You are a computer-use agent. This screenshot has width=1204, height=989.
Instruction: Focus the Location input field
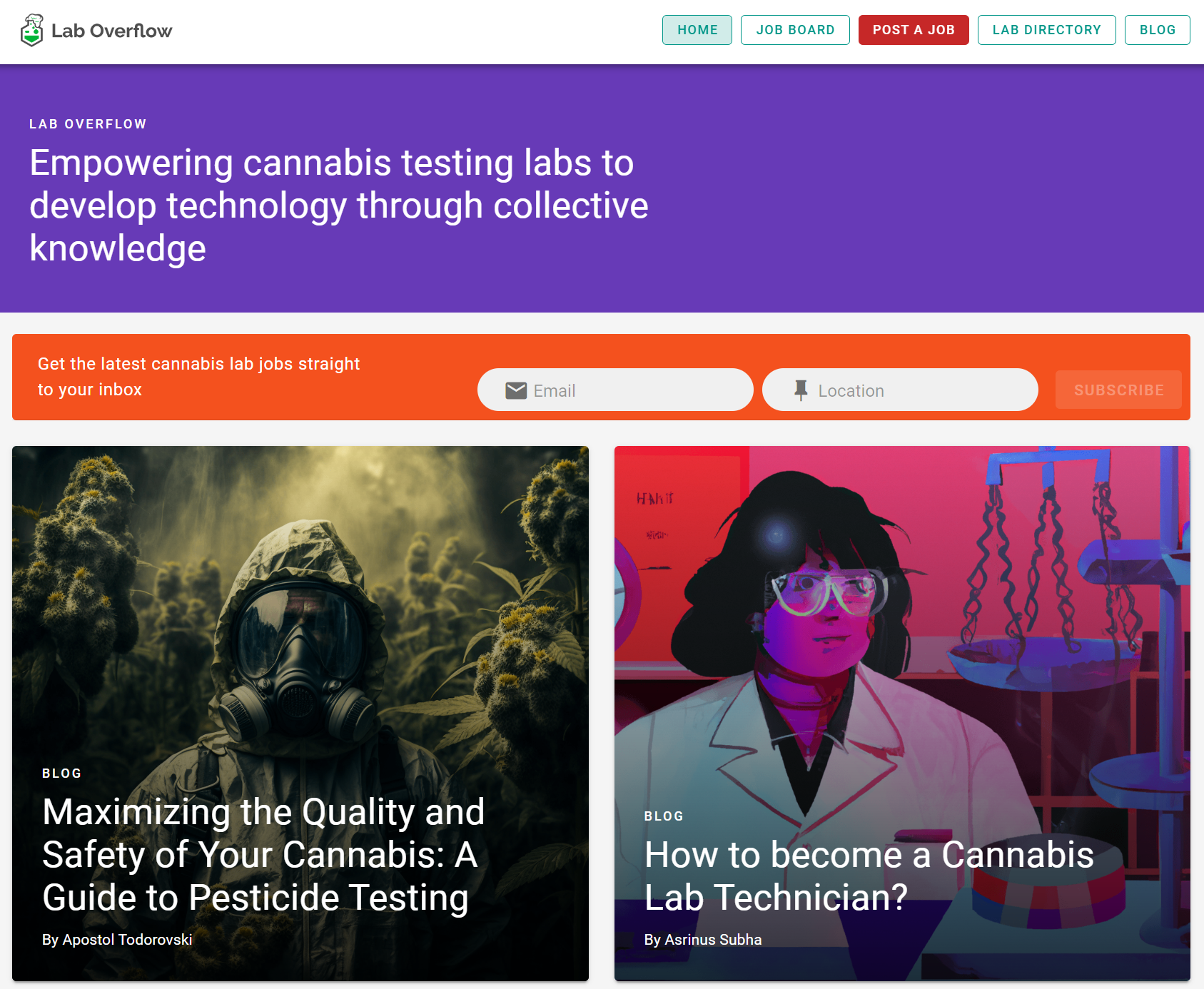click(x=900, y=390)
